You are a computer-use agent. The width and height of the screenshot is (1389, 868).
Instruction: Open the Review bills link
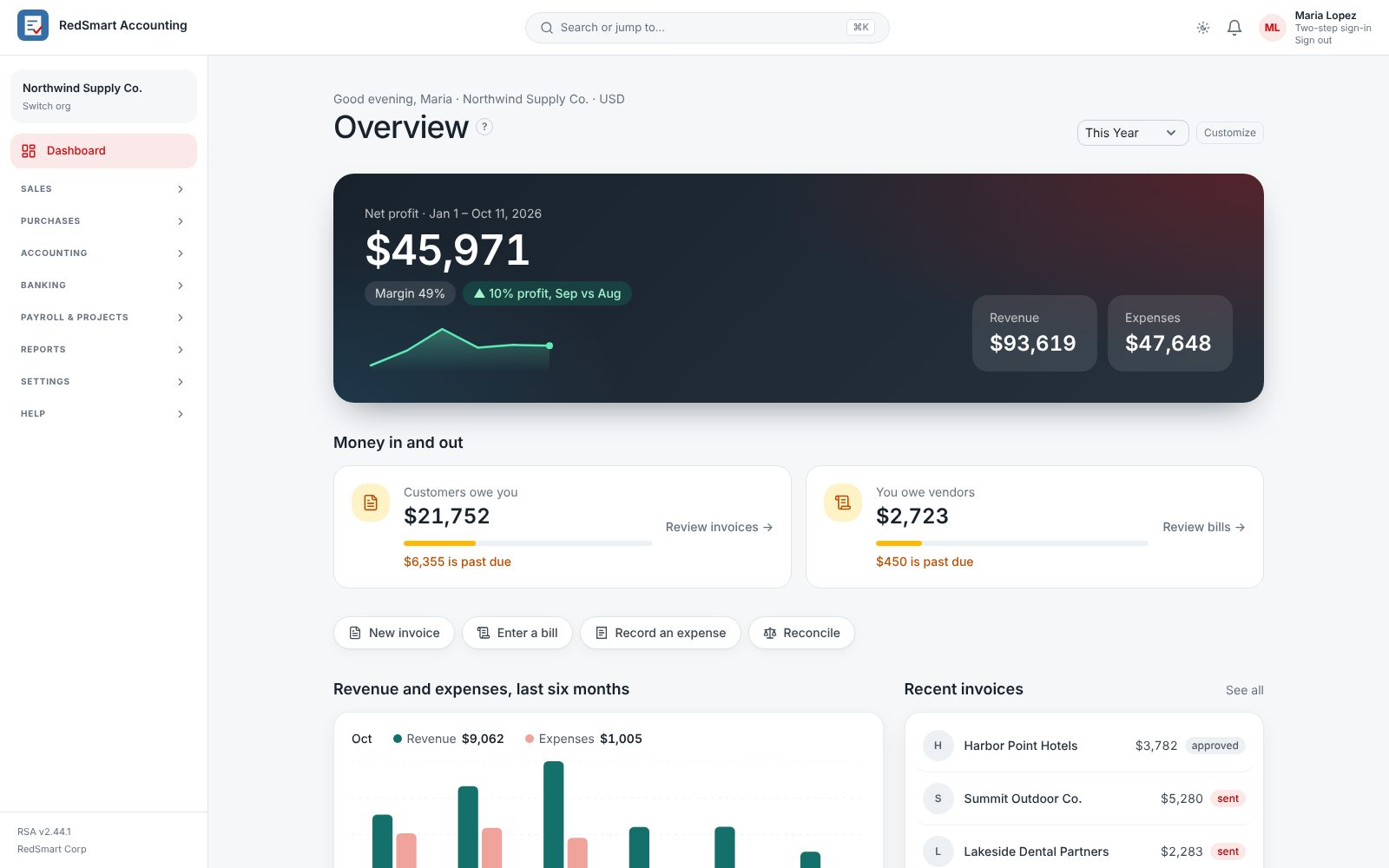coord(1204,527)
